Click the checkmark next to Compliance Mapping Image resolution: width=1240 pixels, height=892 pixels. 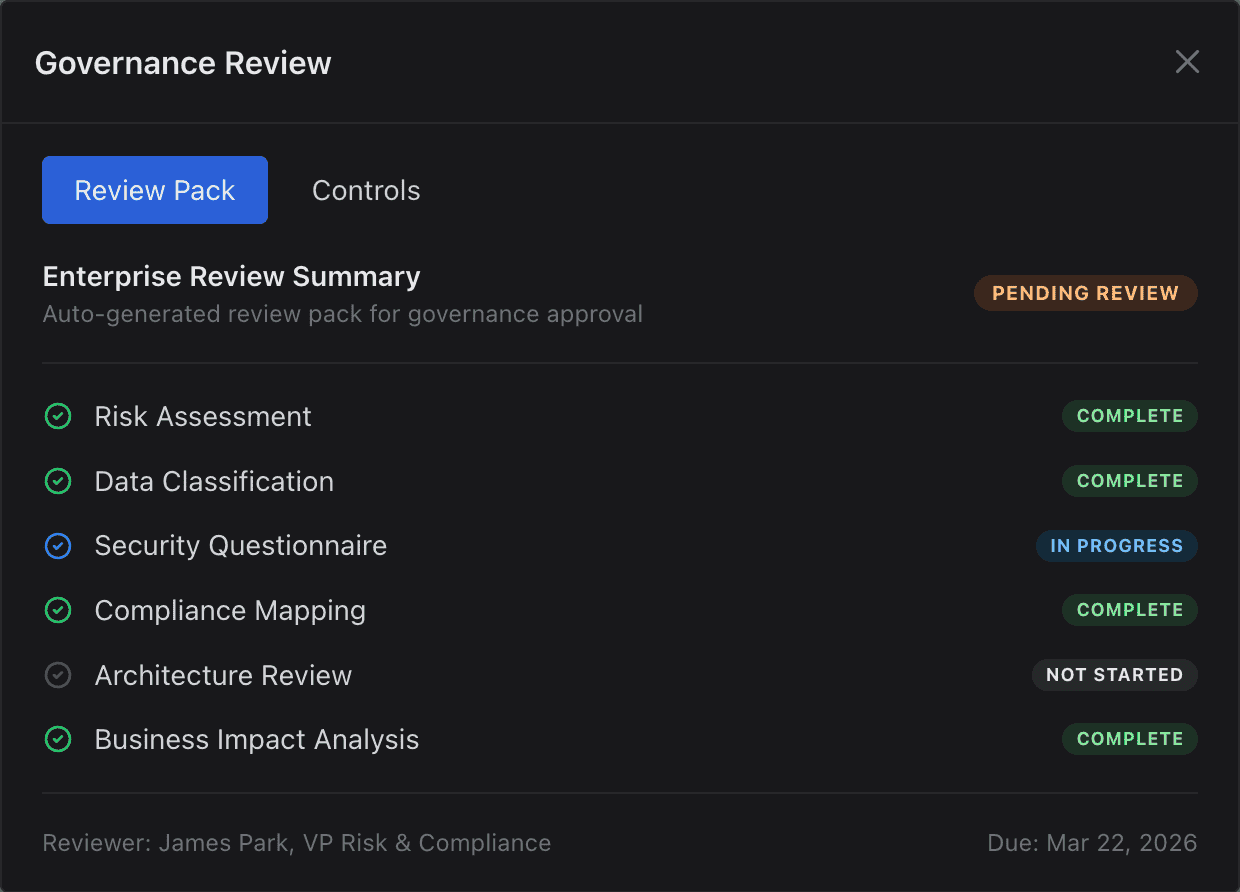[58, 610]
